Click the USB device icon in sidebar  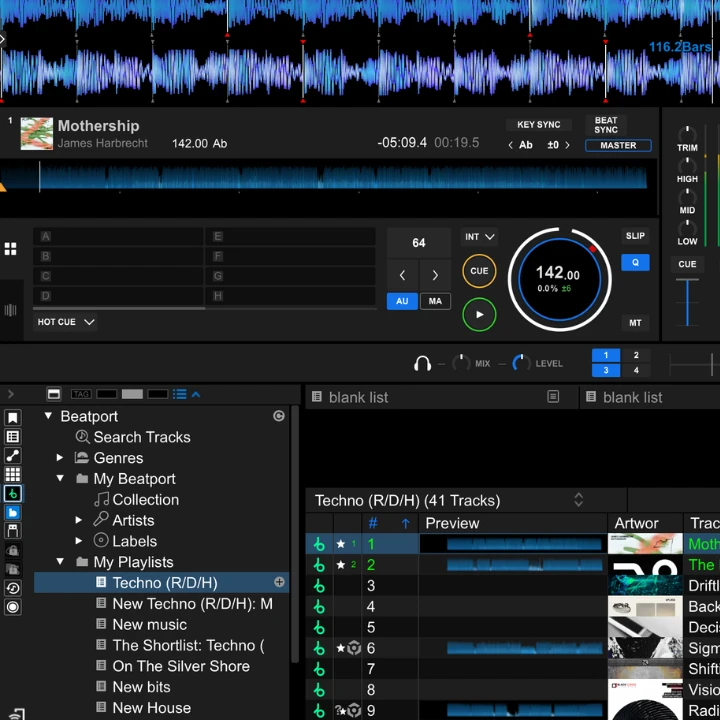13,531
